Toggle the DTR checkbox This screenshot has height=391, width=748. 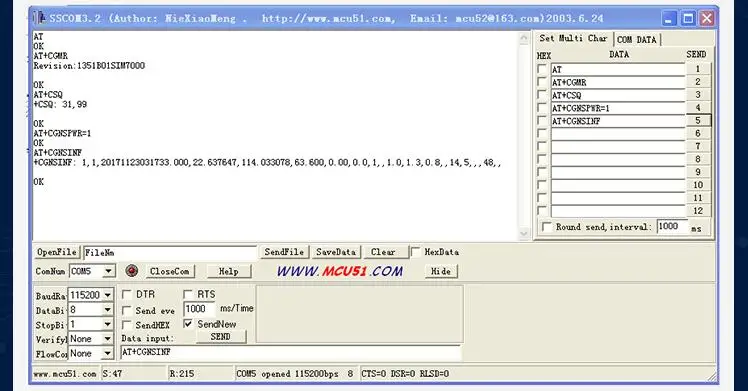coord(126,294)
